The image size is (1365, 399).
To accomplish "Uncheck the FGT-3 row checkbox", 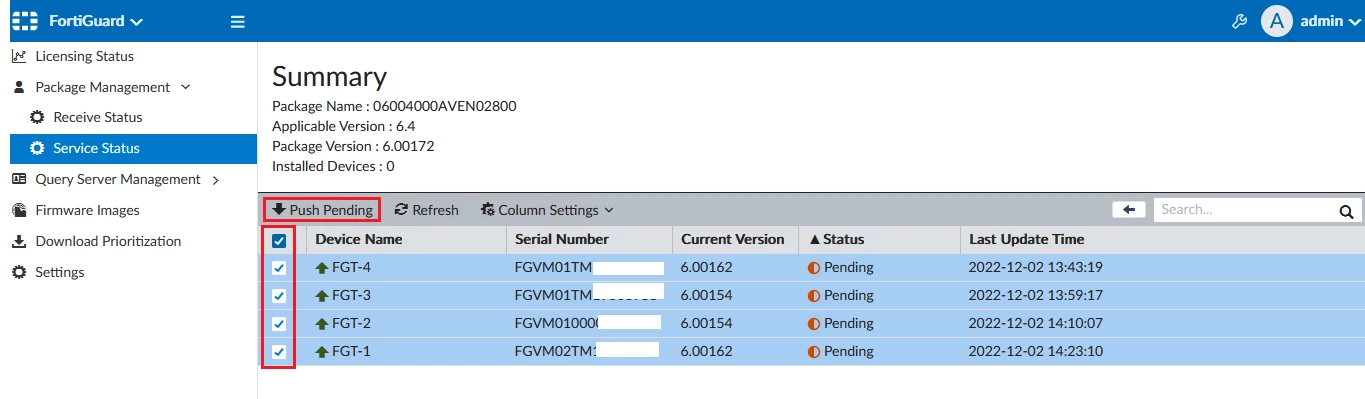I will coord(279,296).
